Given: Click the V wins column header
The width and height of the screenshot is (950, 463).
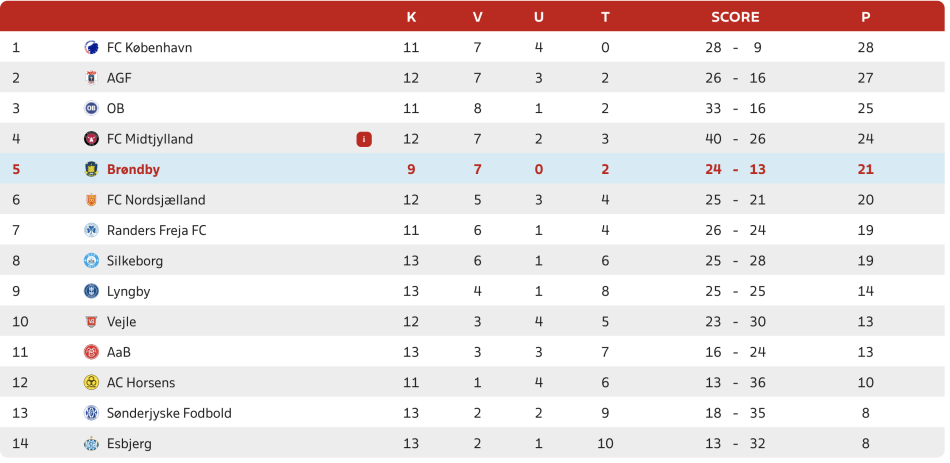Looking at the screenshot, I should click(x=477, y=17).
